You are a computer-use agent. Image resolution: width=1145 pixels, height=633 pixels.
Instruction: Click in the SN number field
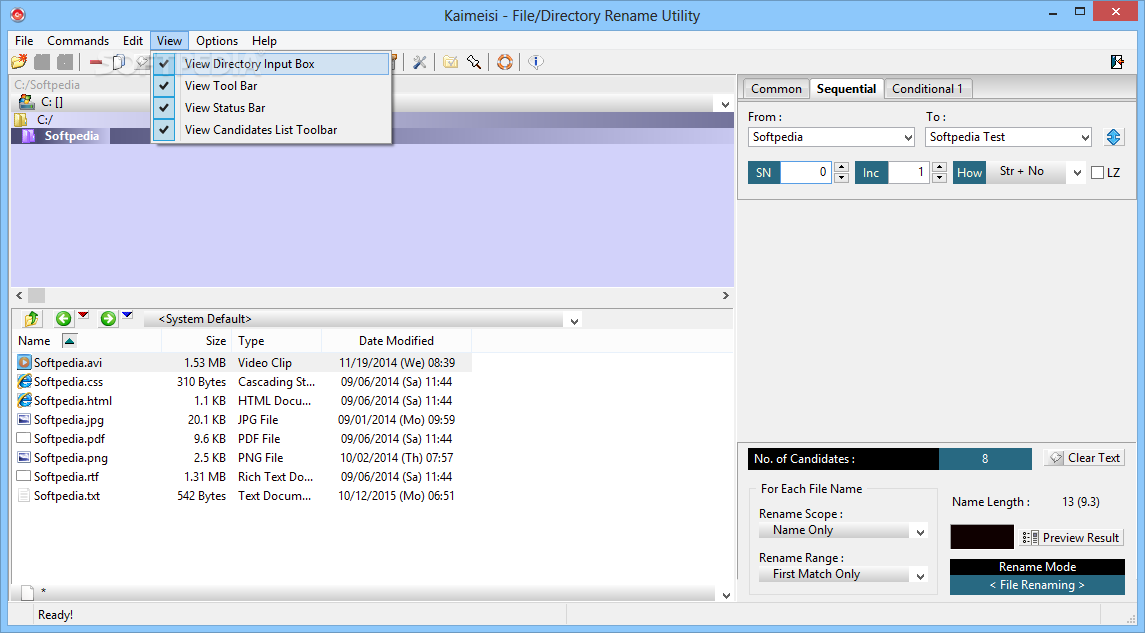pos(805,172)
